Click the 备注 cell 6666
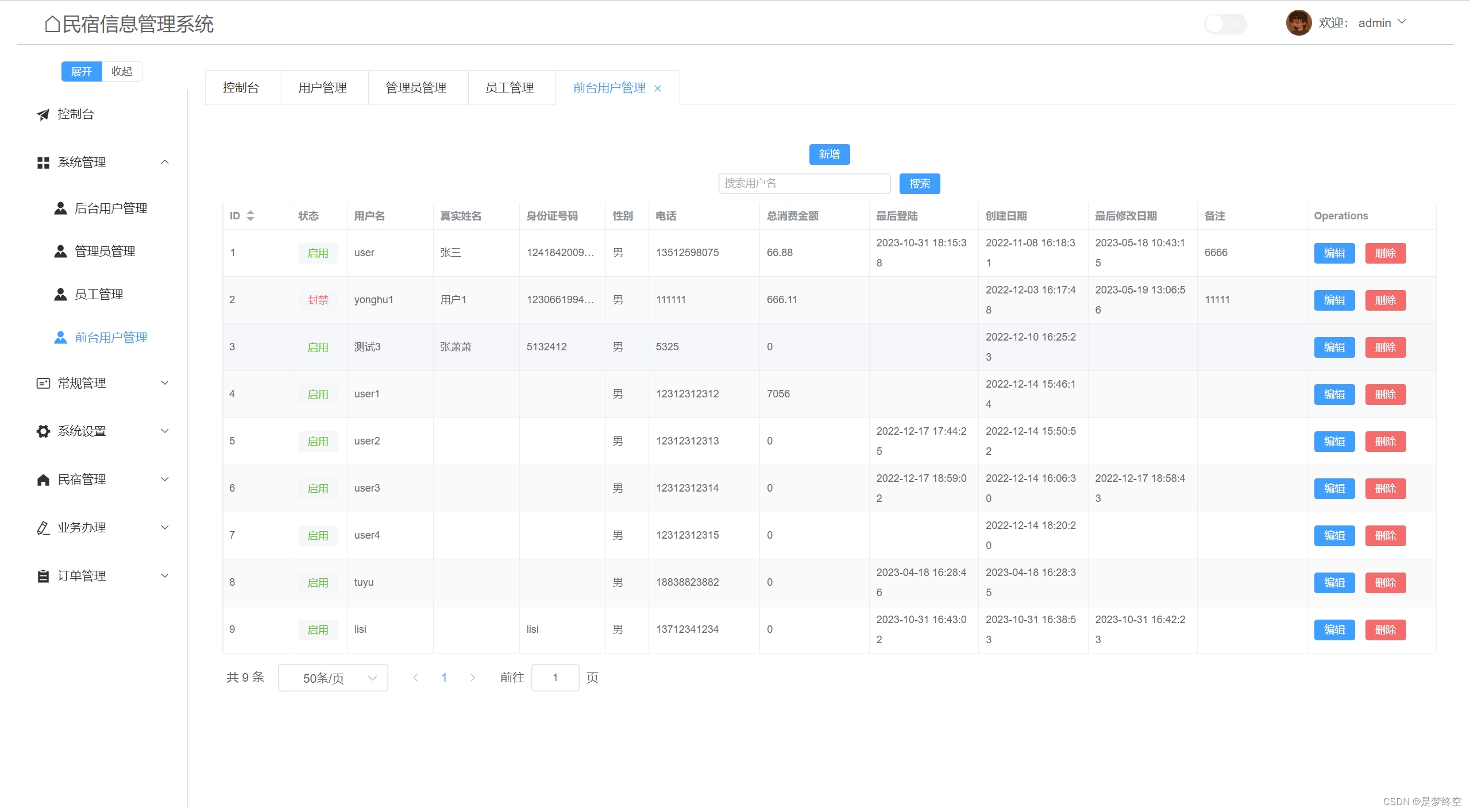1470x812 pixels. tap(1216, 253)
